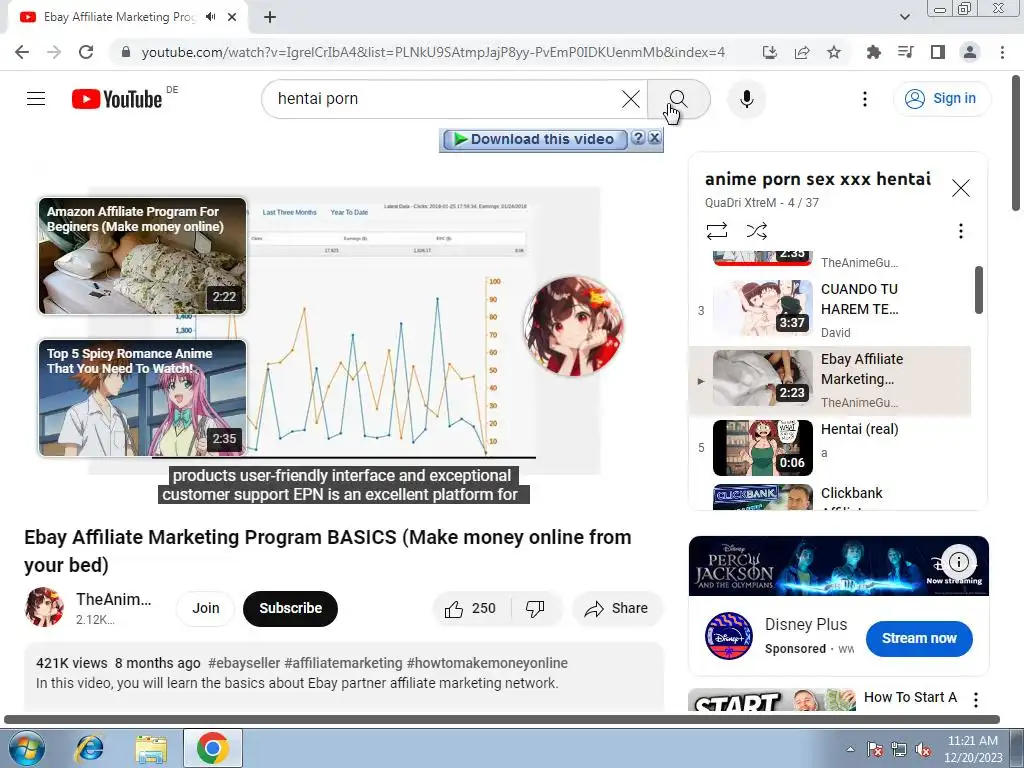Image resolution: width=1024 pixels, height=768 pixels.
Task: Click the channel avatar end-screen circle
Action: point(573,325)
